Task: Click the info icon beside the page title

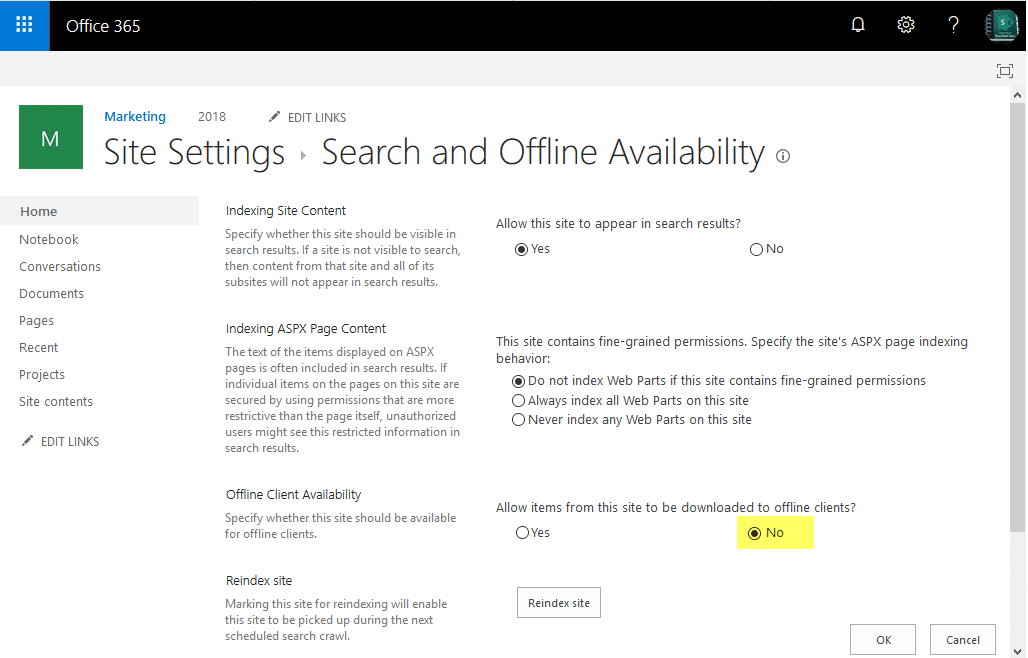Action: (783, 156)
